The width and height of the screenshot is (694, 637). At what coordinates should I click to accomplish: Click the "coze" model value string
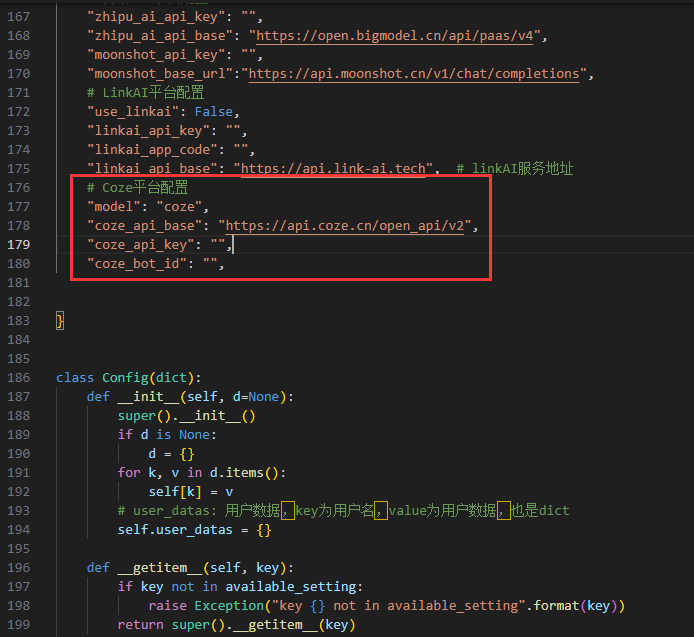pyautogui.click(x=179, y=206)
